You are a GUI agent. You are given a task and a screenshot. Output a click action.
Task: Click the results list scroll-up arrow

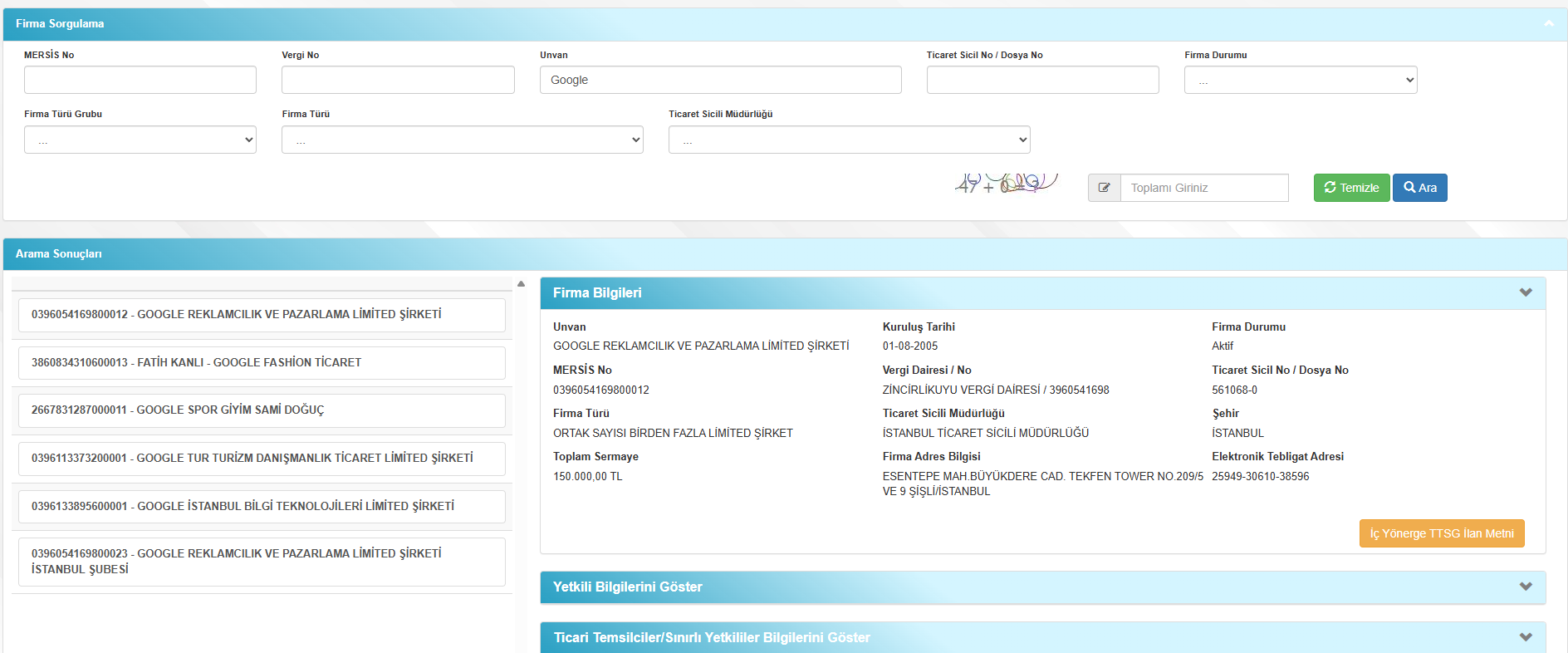click(522, 284)
